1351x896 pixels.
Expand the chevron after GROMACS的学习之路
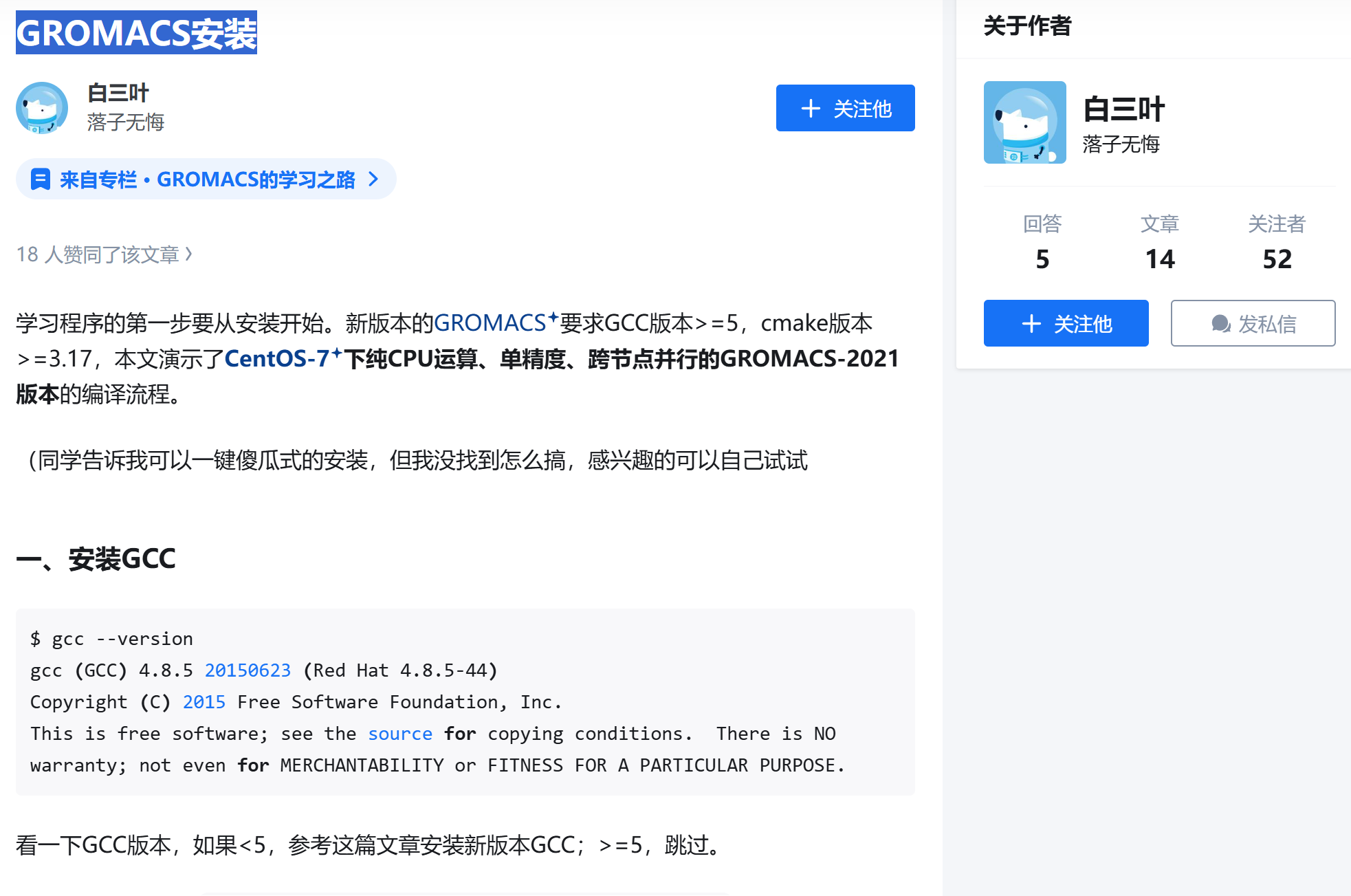(x=373, y=178)
